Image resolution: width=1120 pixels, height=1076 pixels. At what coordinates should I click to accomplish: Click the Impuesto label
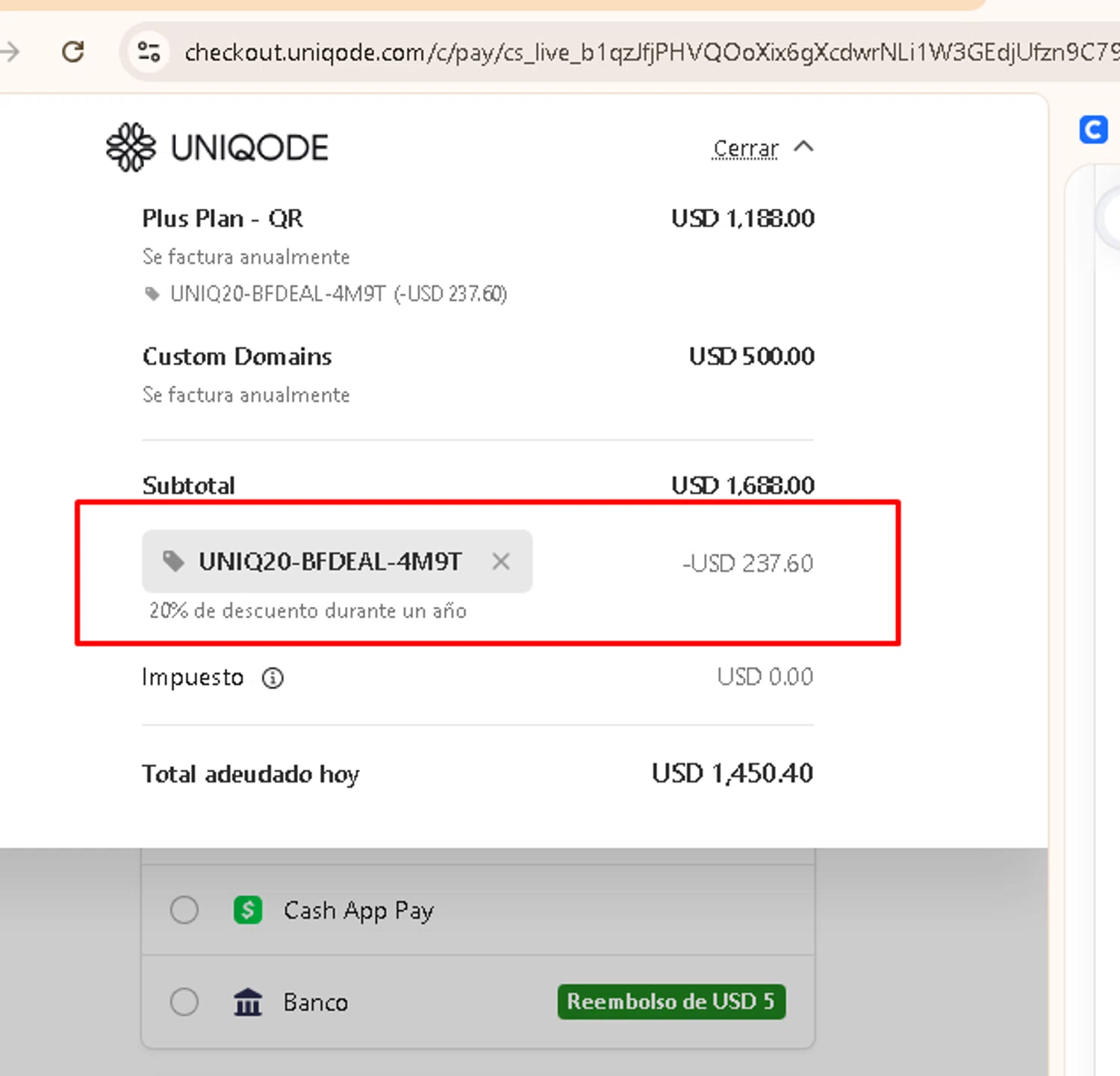point(193,678)
